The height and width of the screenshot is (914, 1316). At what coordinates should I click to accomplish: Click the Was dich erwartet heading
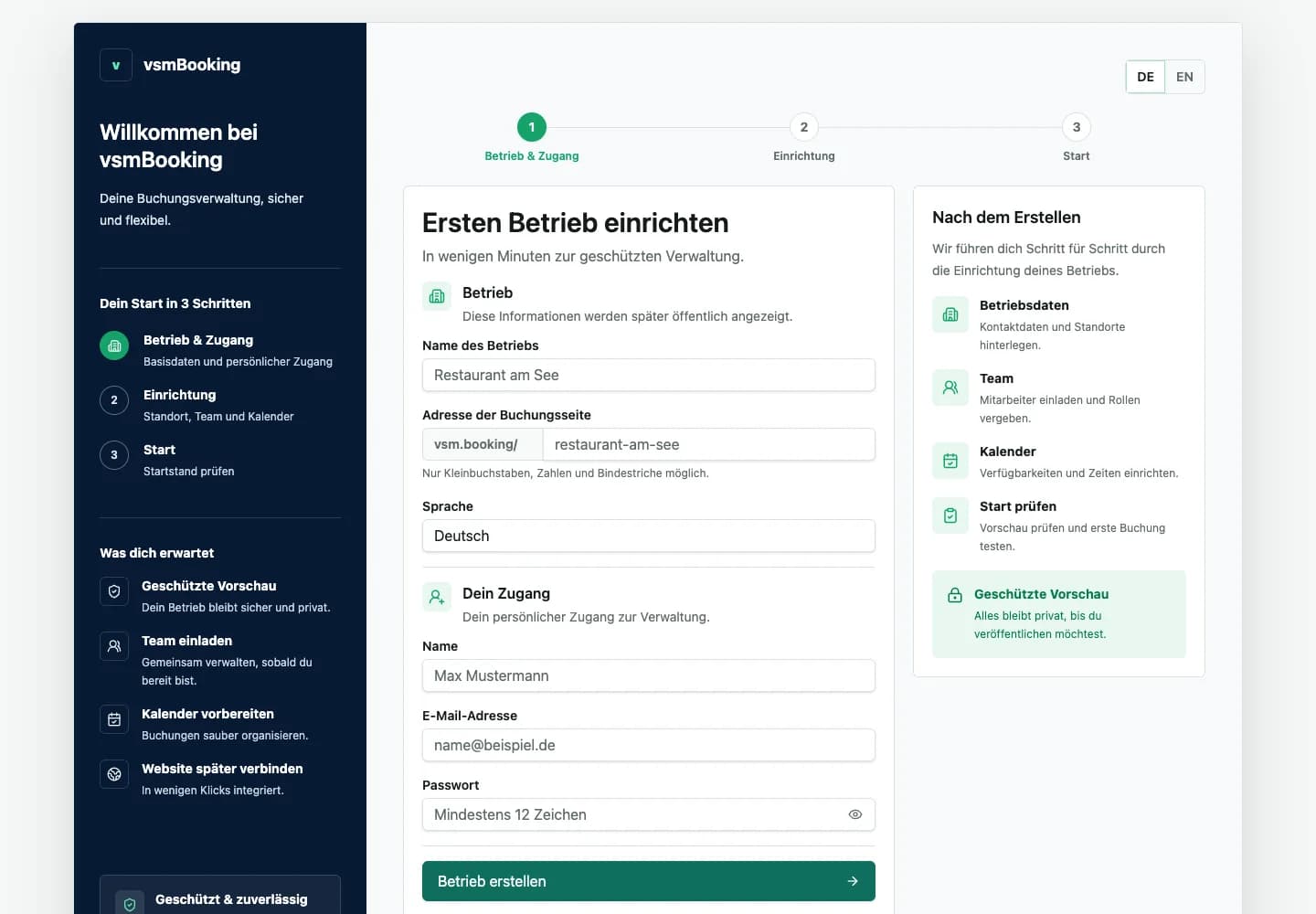tap(157, 553)
